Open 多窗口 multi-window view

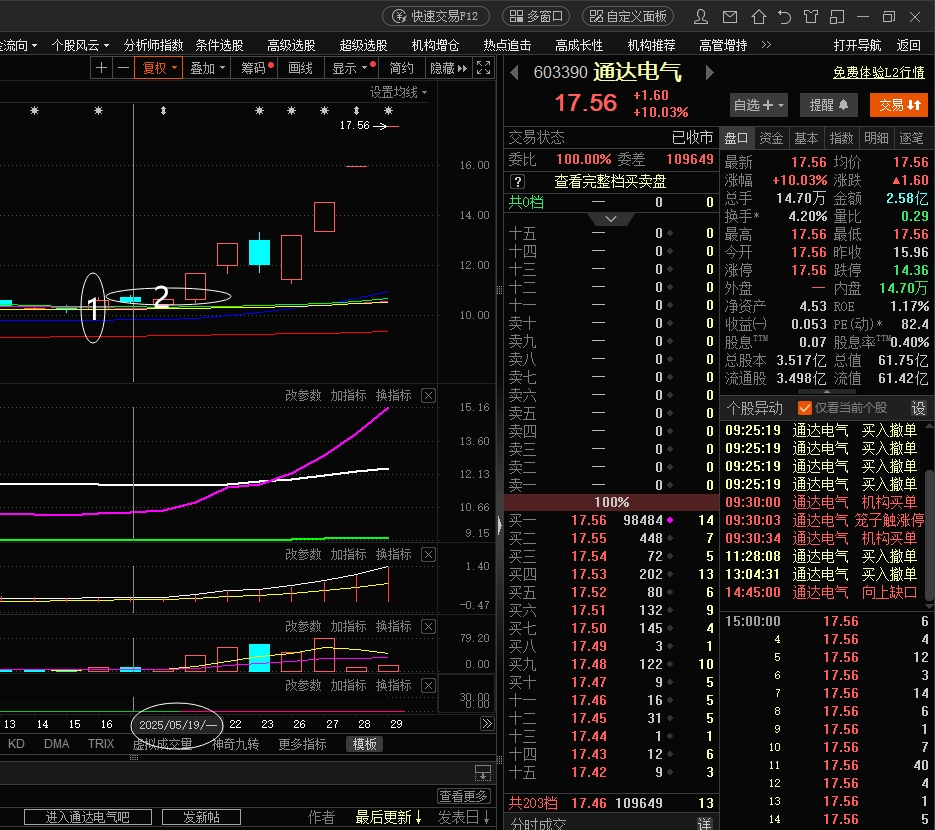(536, 16)
